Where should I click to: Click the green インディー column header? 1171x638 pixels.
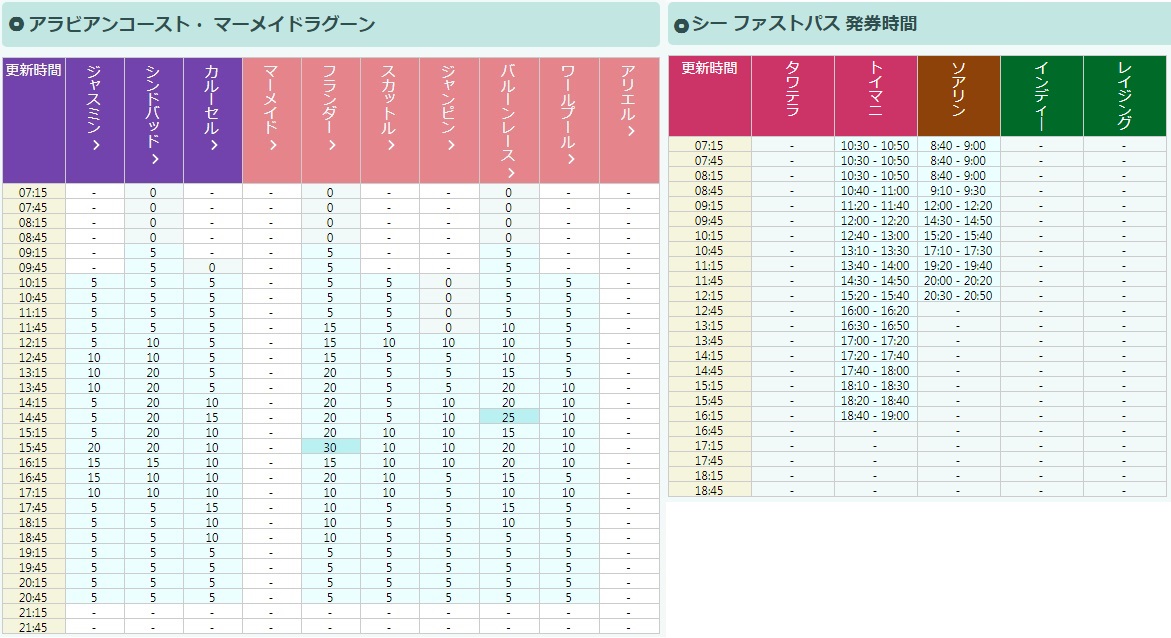coord(1041,90)
